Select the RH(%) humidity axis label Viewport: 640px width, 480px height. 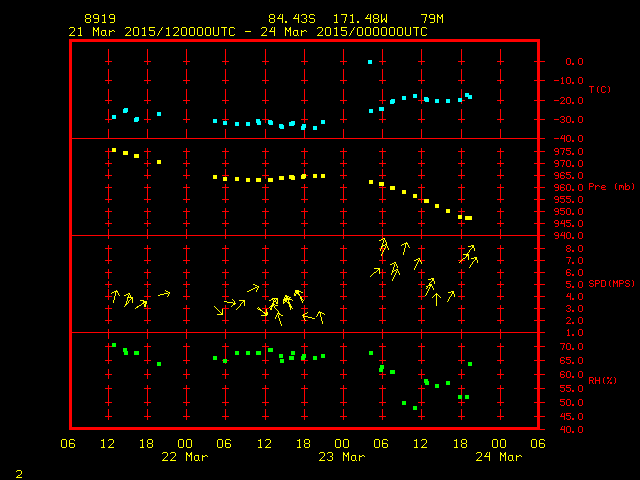pyautogui.click(x=601, y=381)
